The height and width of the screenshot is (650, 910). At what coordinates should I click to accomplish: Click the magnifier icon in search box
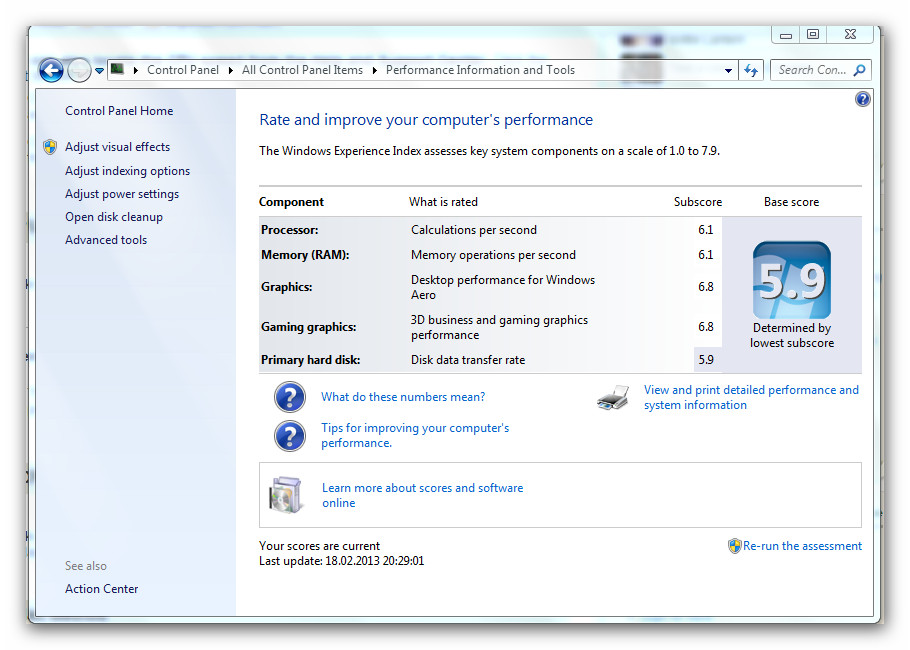pos(860,70)
